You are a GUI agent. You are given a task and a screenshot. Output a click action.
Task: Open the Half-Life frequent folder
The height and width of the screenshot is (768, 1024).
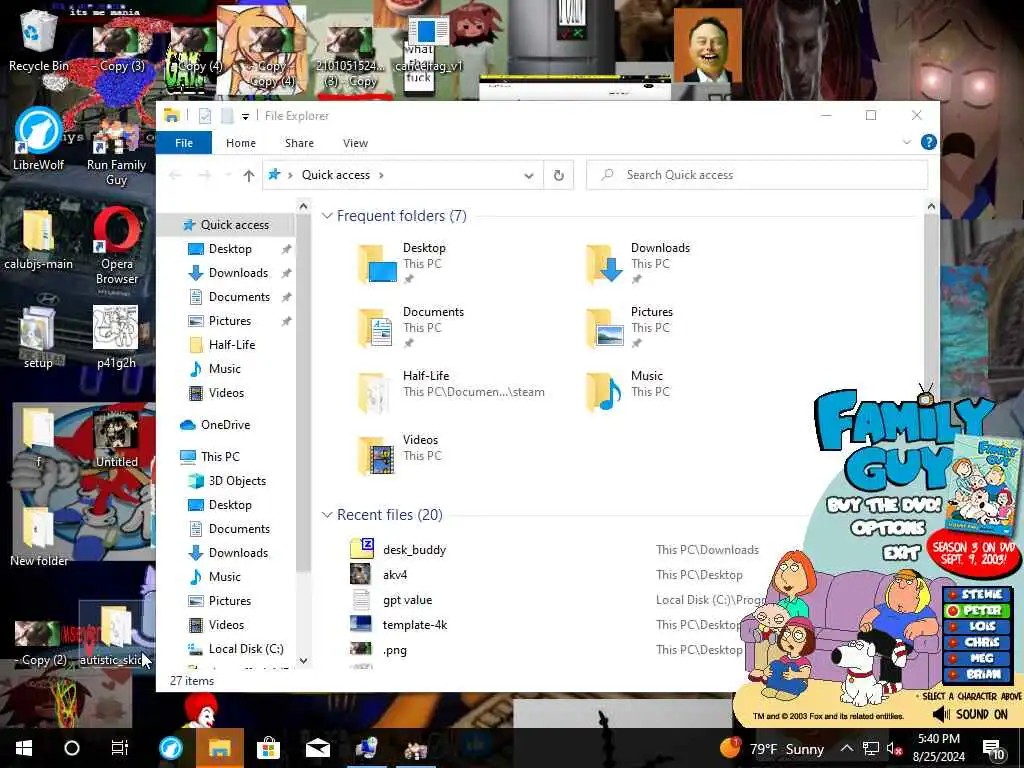[451, 391]
